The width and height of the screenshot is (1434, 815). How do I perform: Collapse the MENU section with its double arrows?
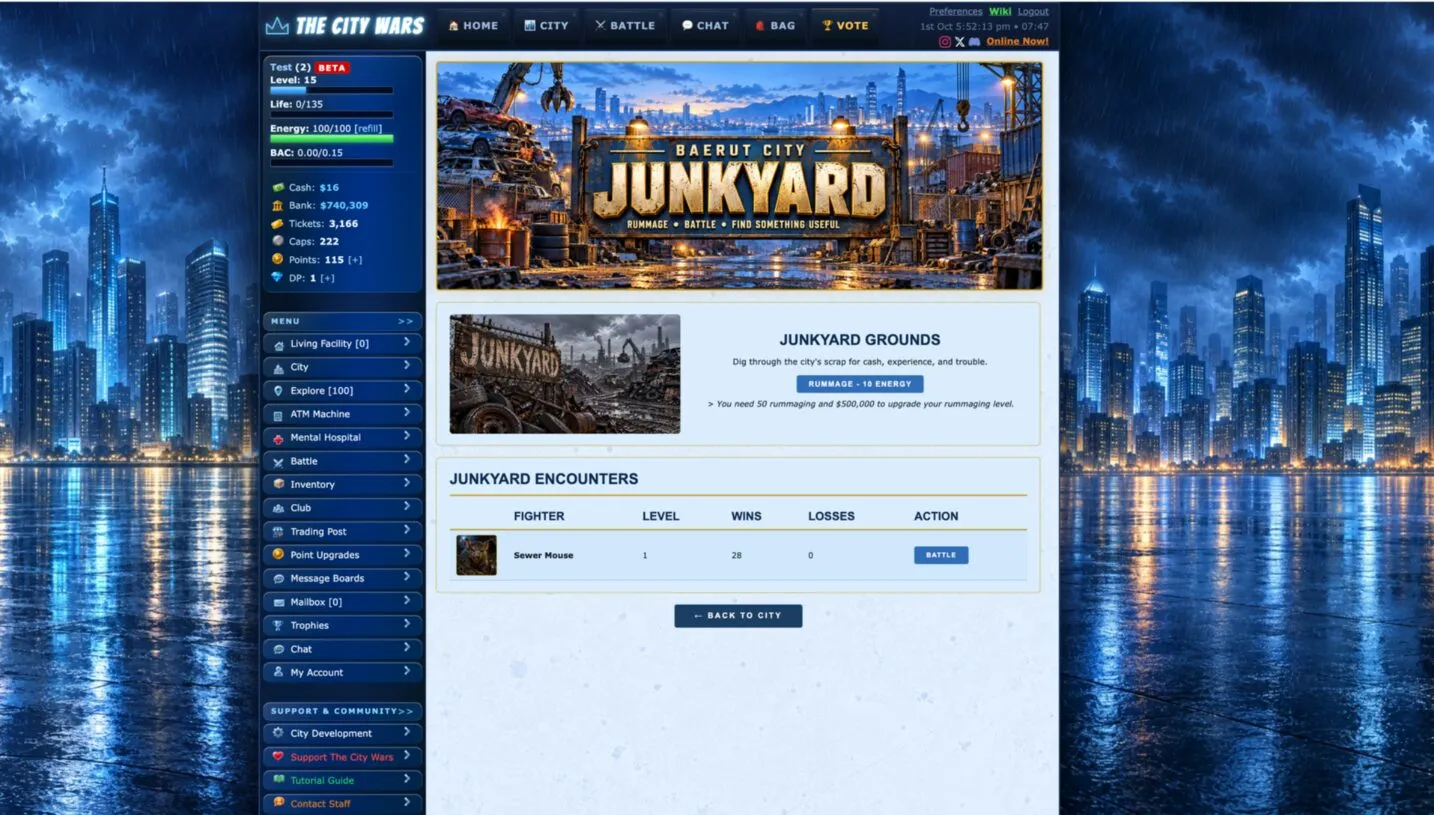[405, 322]
